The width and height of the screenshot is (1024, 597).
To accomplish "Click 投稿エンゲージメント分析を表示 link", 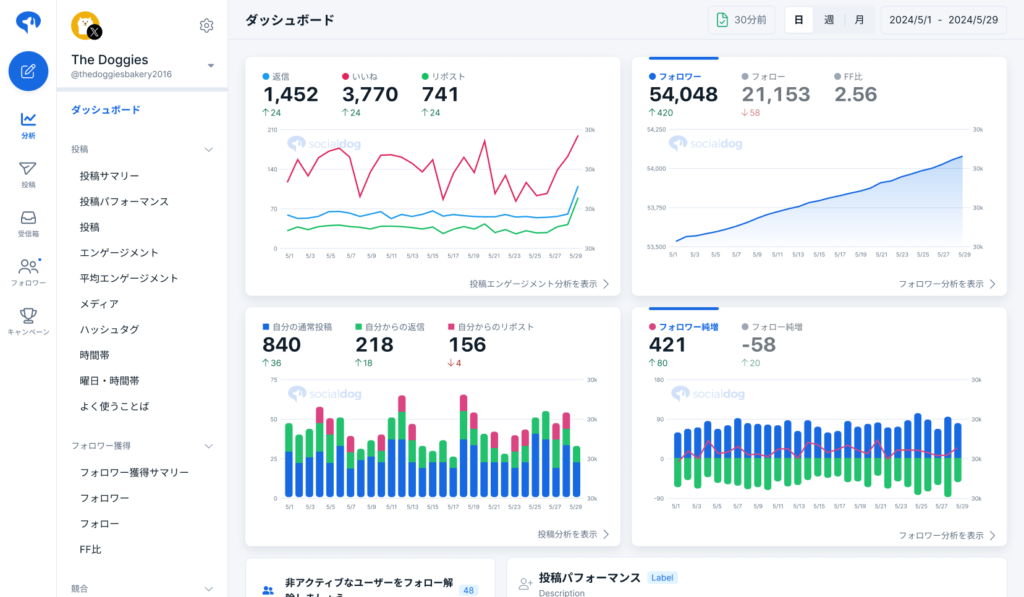I will tap(539, 284).
